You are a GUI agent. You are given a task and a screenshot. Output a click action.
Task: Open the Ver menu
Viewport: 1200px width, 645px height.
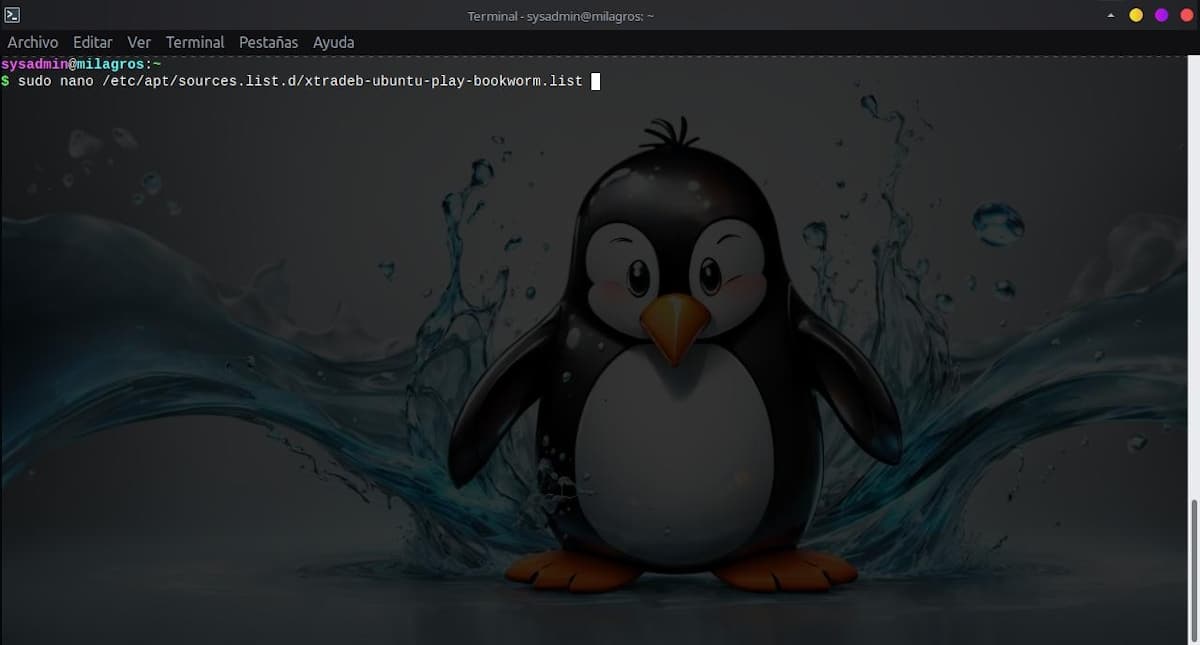(139, 42)
